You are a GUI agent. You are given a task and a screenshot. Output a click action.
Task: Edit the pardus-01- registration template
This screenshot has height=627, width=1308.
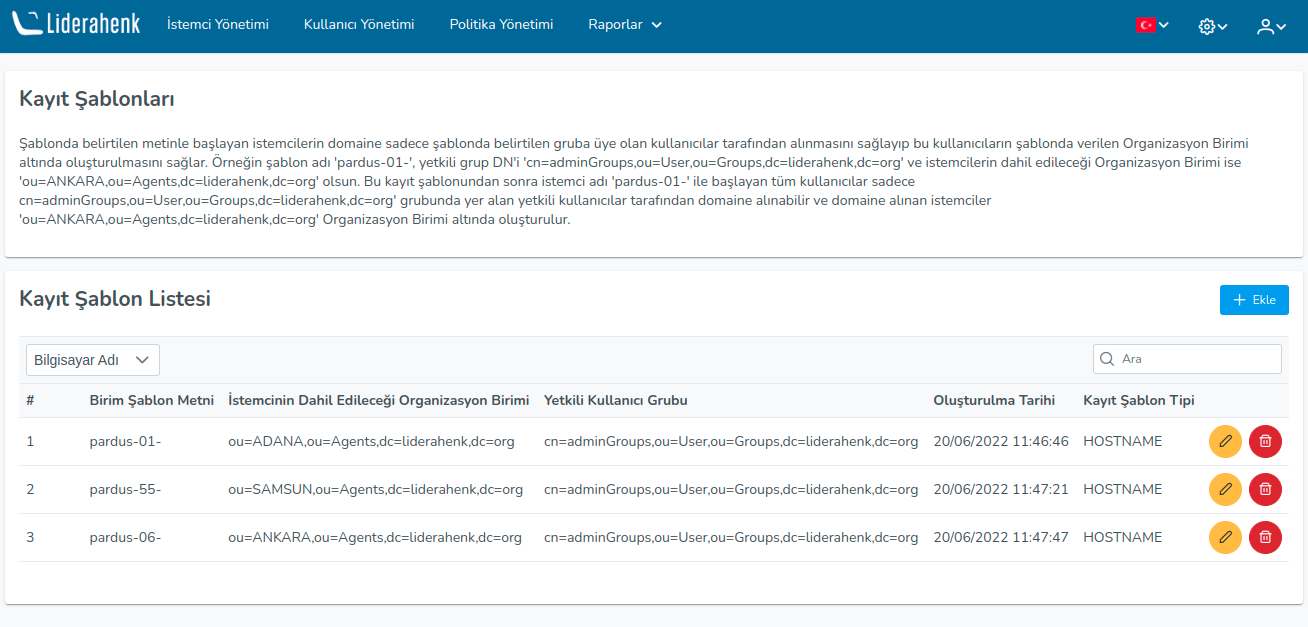tap(1225, 441)
